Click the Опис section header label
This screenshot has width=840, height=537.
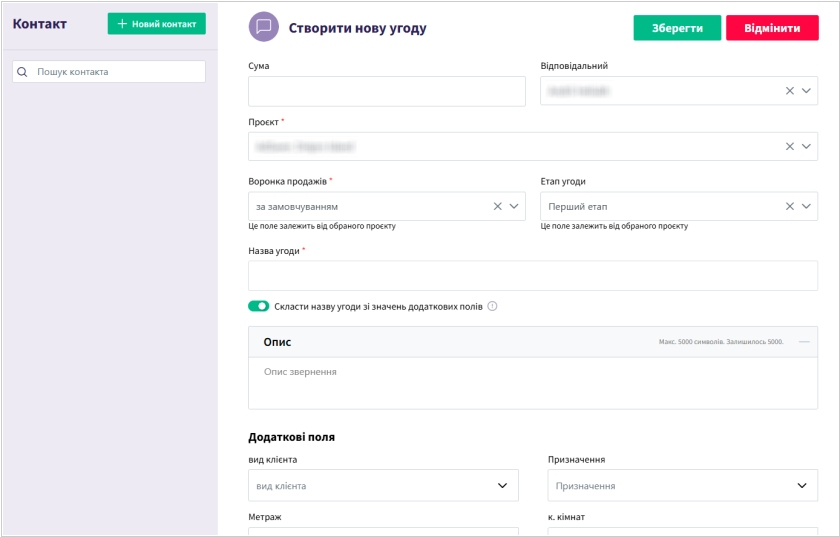point(277,342)
